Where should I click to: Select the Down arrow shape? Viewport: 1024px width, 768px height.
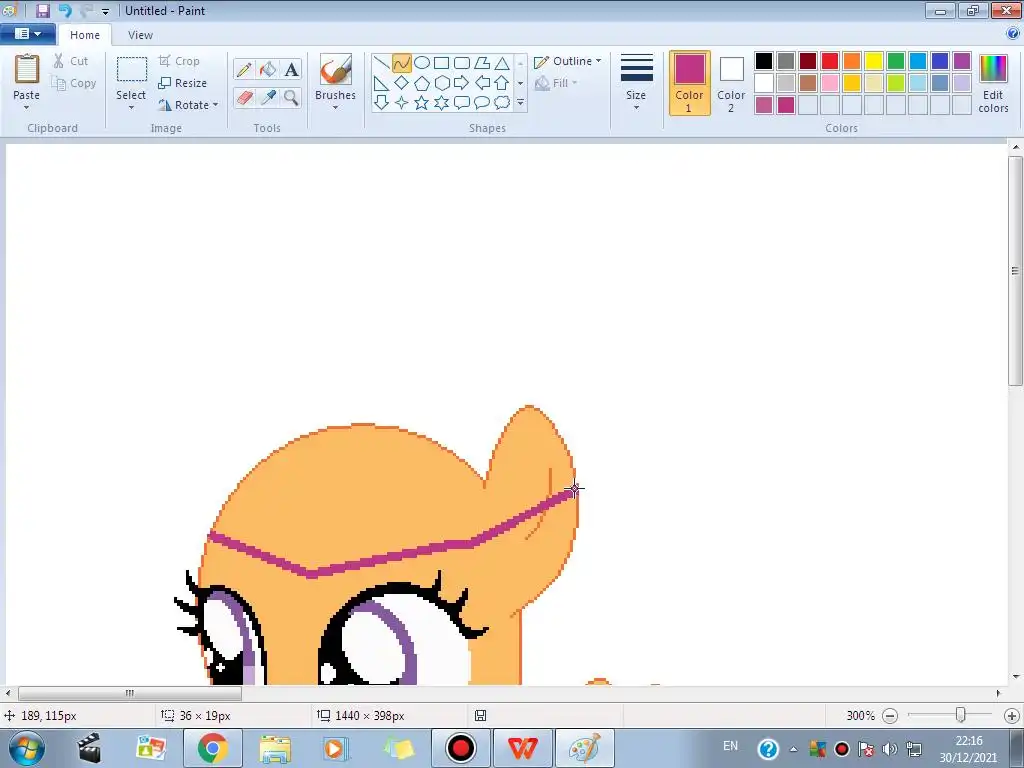(x=381, y=103)
